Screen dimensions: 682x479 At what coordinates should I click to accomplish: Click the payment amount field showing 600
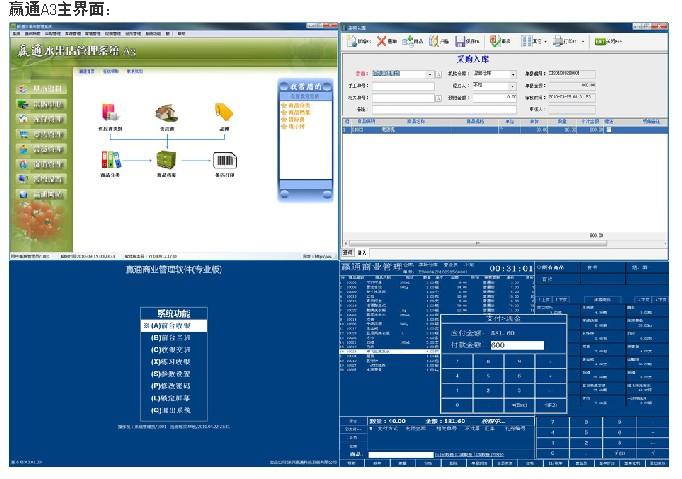517,345
